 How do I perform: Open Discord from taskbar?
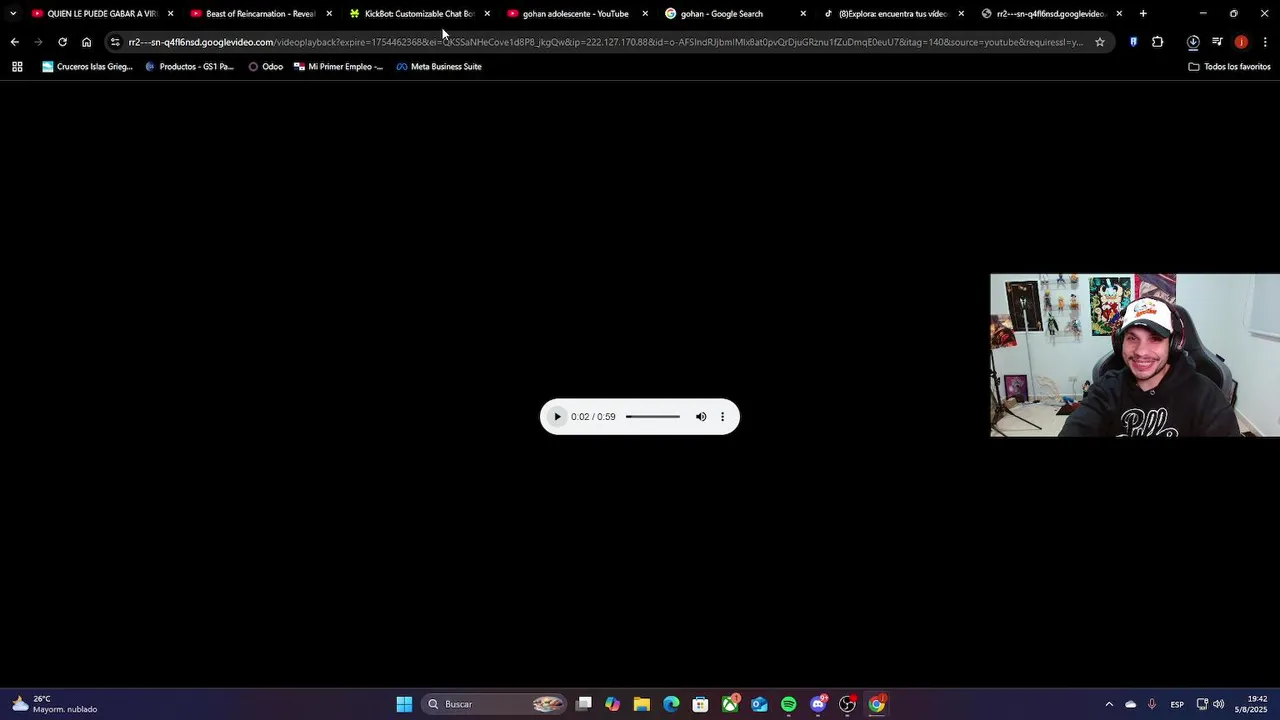click(818, 704)
